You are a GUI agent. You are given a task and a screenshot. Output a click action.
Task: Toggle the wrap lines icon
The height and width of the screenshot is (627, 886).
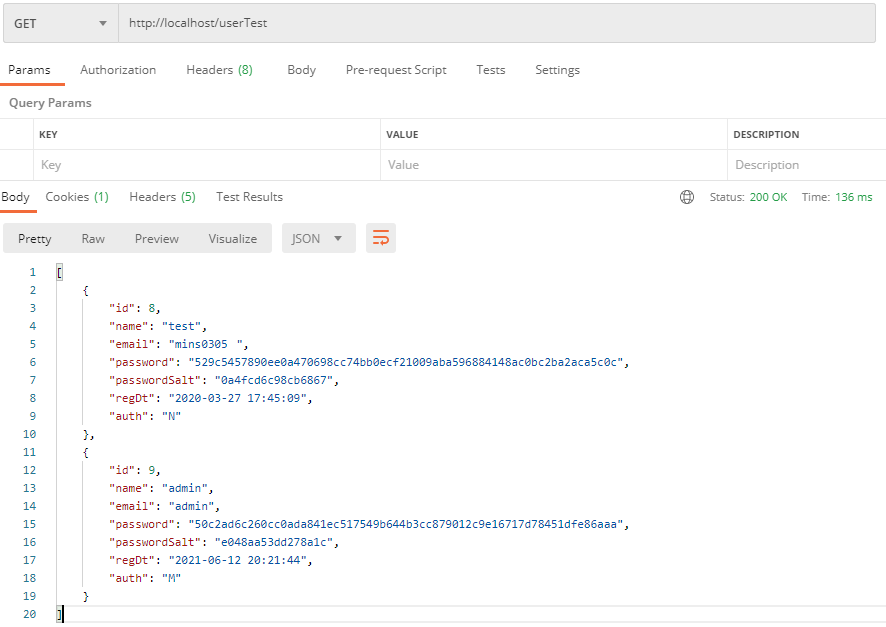click(x=381, y=238)
